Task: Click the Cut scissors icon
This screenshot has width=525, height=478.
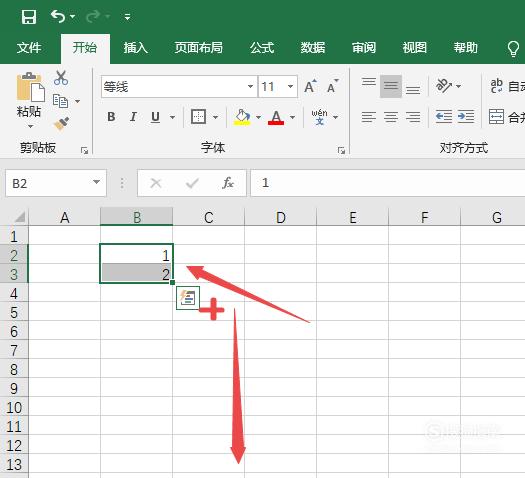Action: click(x=61, y=78)
